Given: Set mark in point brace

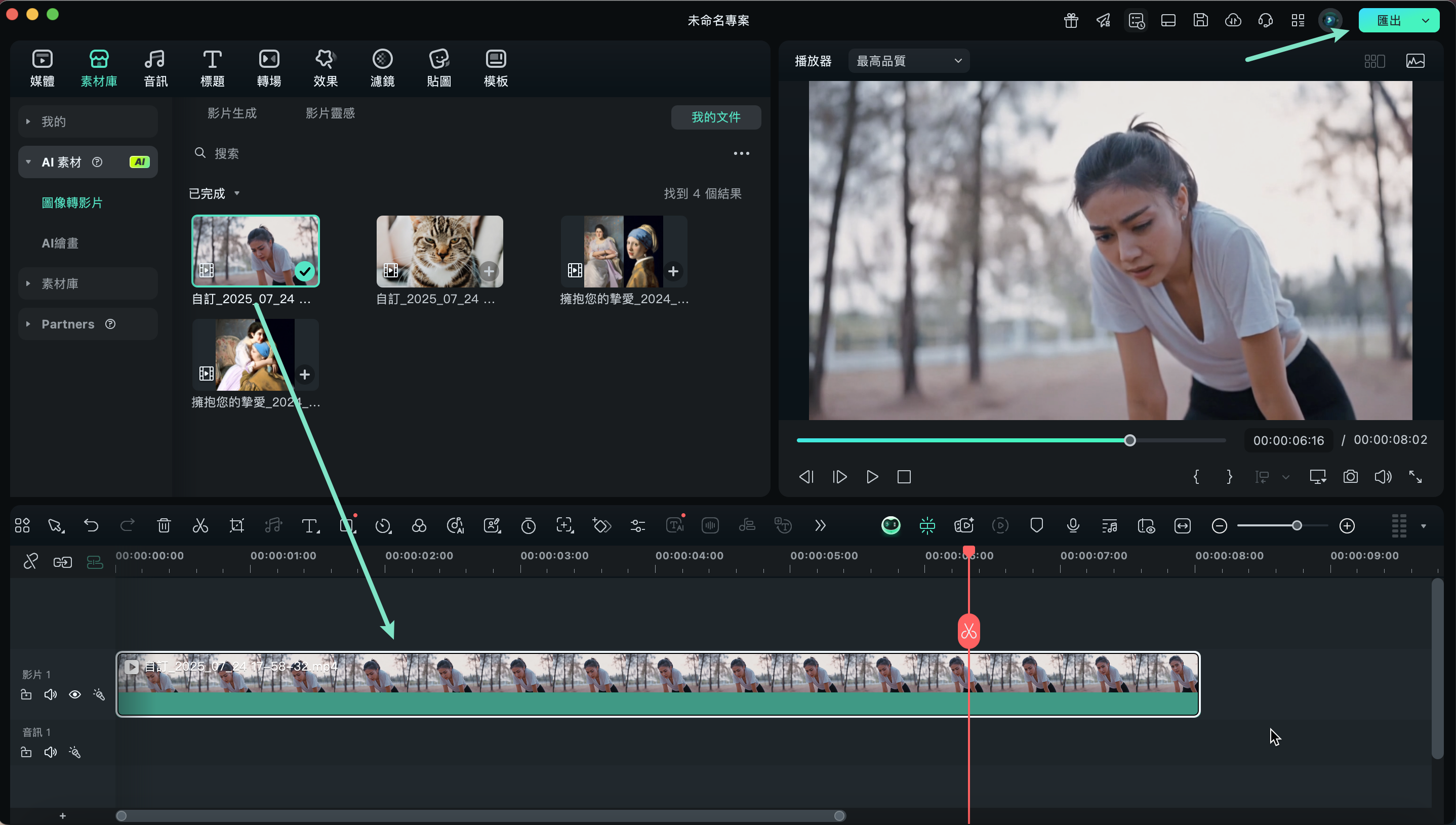Looking at the screenshot, I should 1196,477.
